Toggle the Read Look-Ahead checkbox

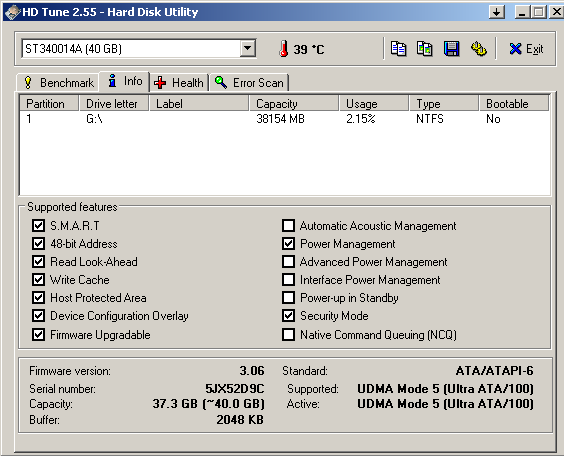point(38,261)
